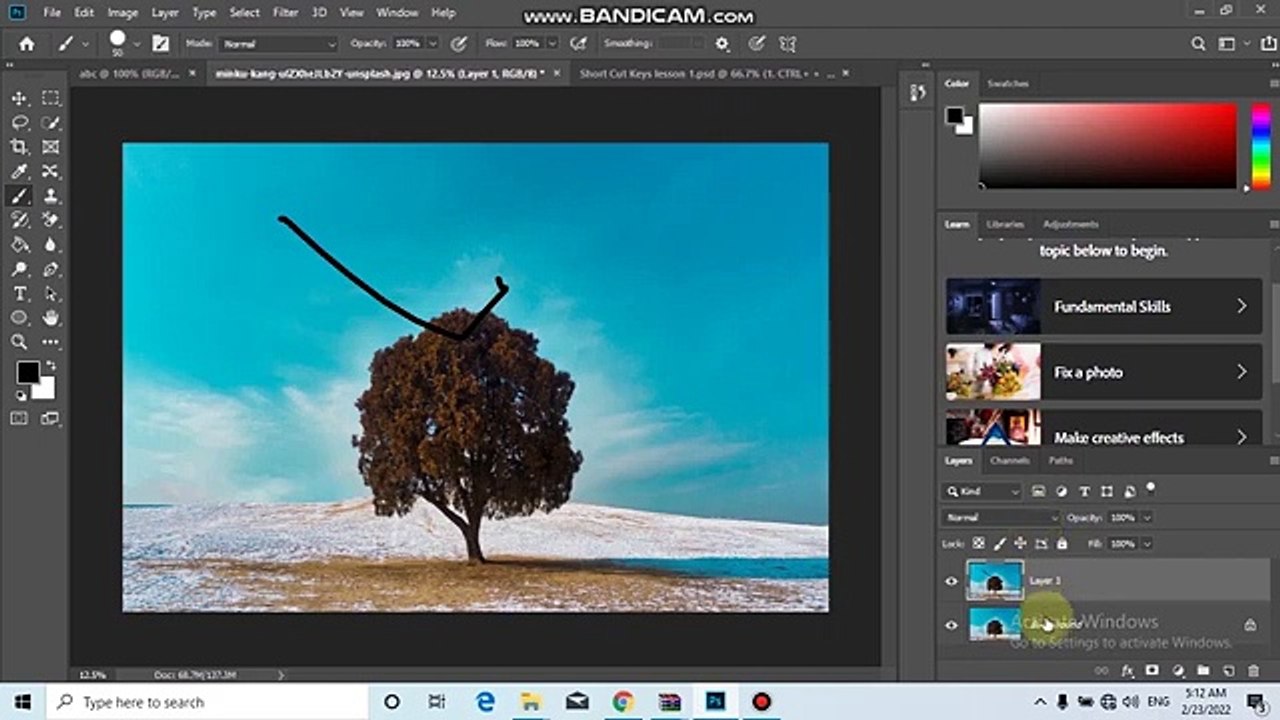This screenshot has height=720, width=1280.
Task: Open Fundamental Skills tutorial
Action: click(x=1104, y=306)
